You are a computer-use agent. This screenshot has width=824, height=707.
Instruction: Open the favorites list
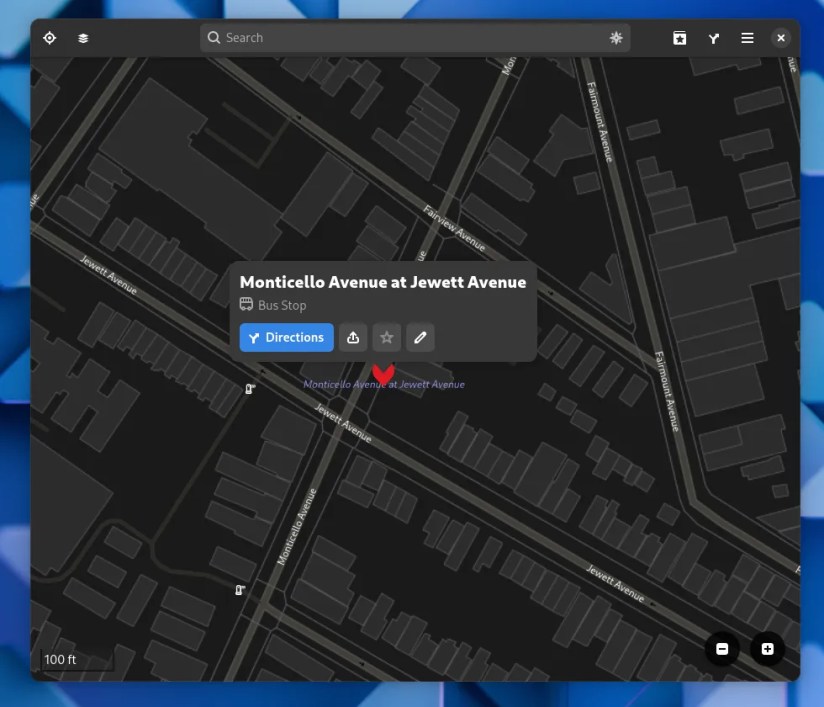[679, 38]
